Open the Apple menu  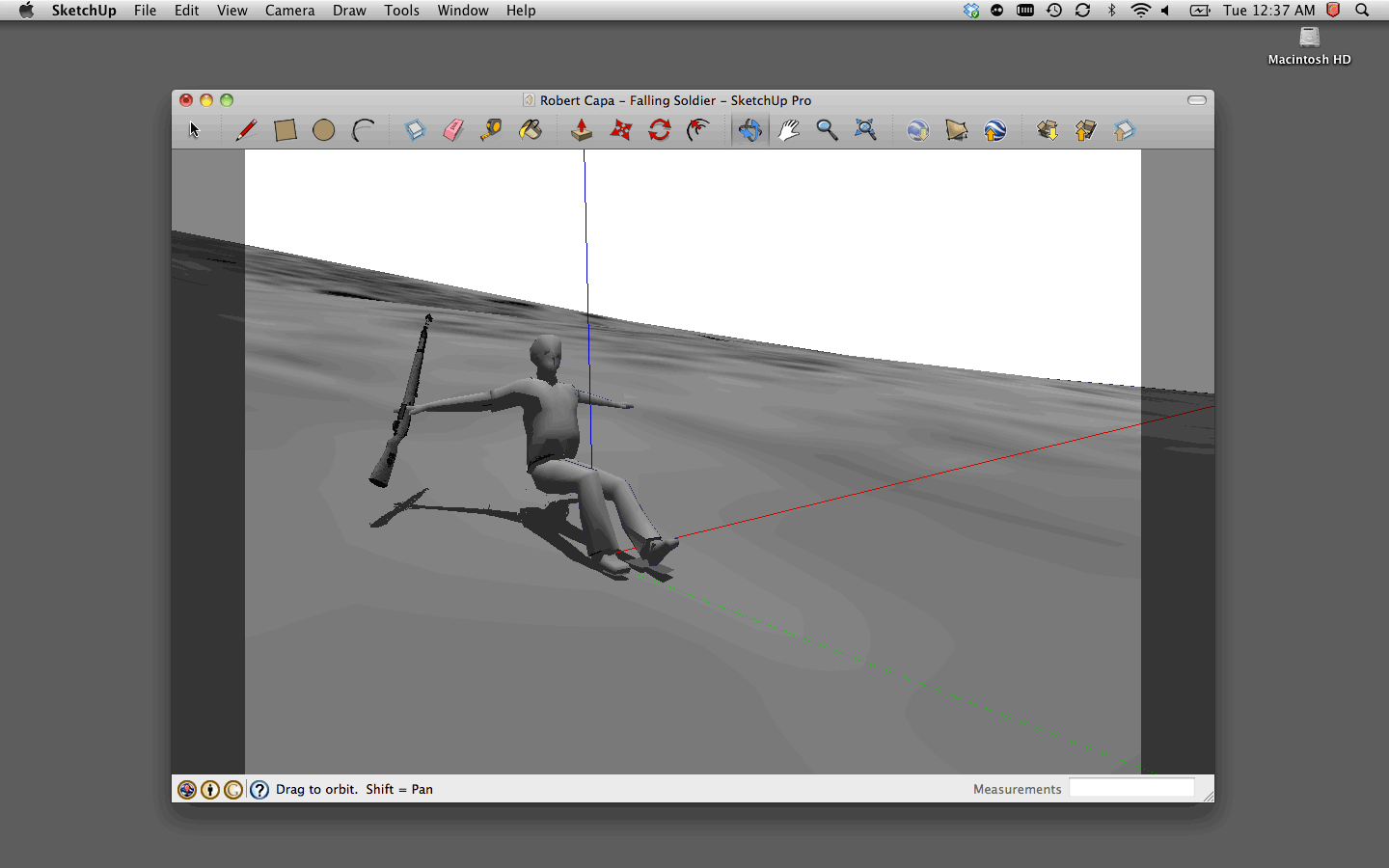point(26,11)
